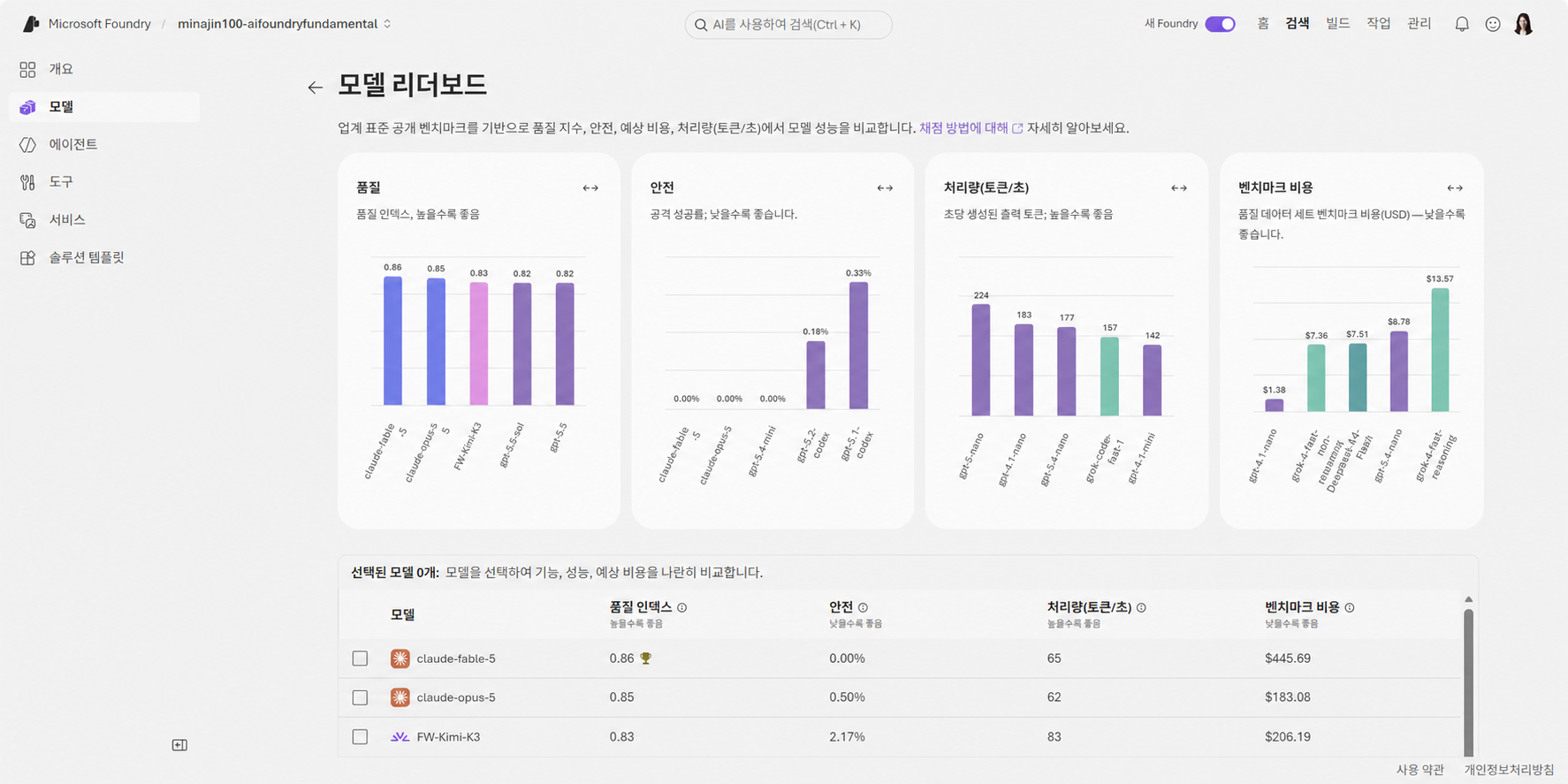Click the $13.57 benchmark cost bar
This screenshot has width=1568, height=784.
1440,350
